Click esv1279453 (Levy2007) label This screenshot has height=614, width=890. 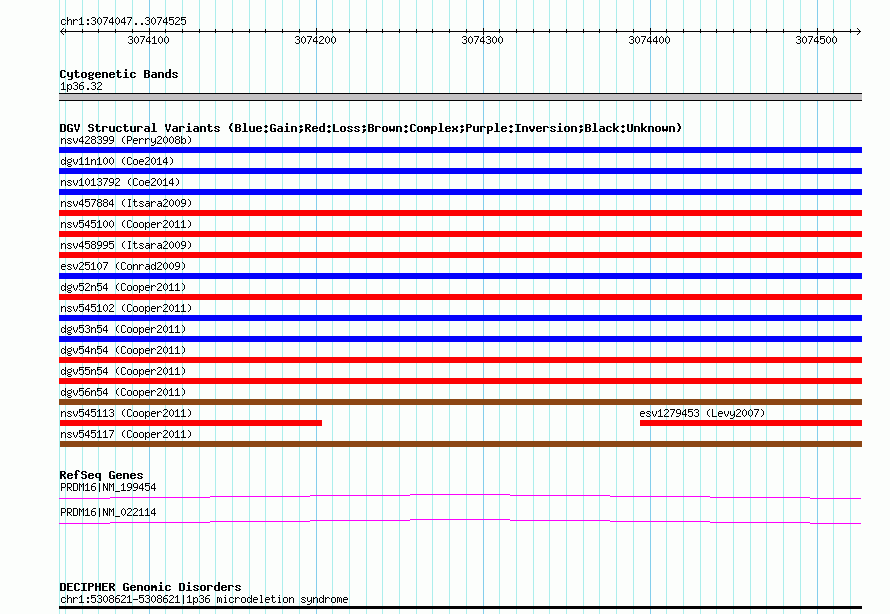[702, 413]
